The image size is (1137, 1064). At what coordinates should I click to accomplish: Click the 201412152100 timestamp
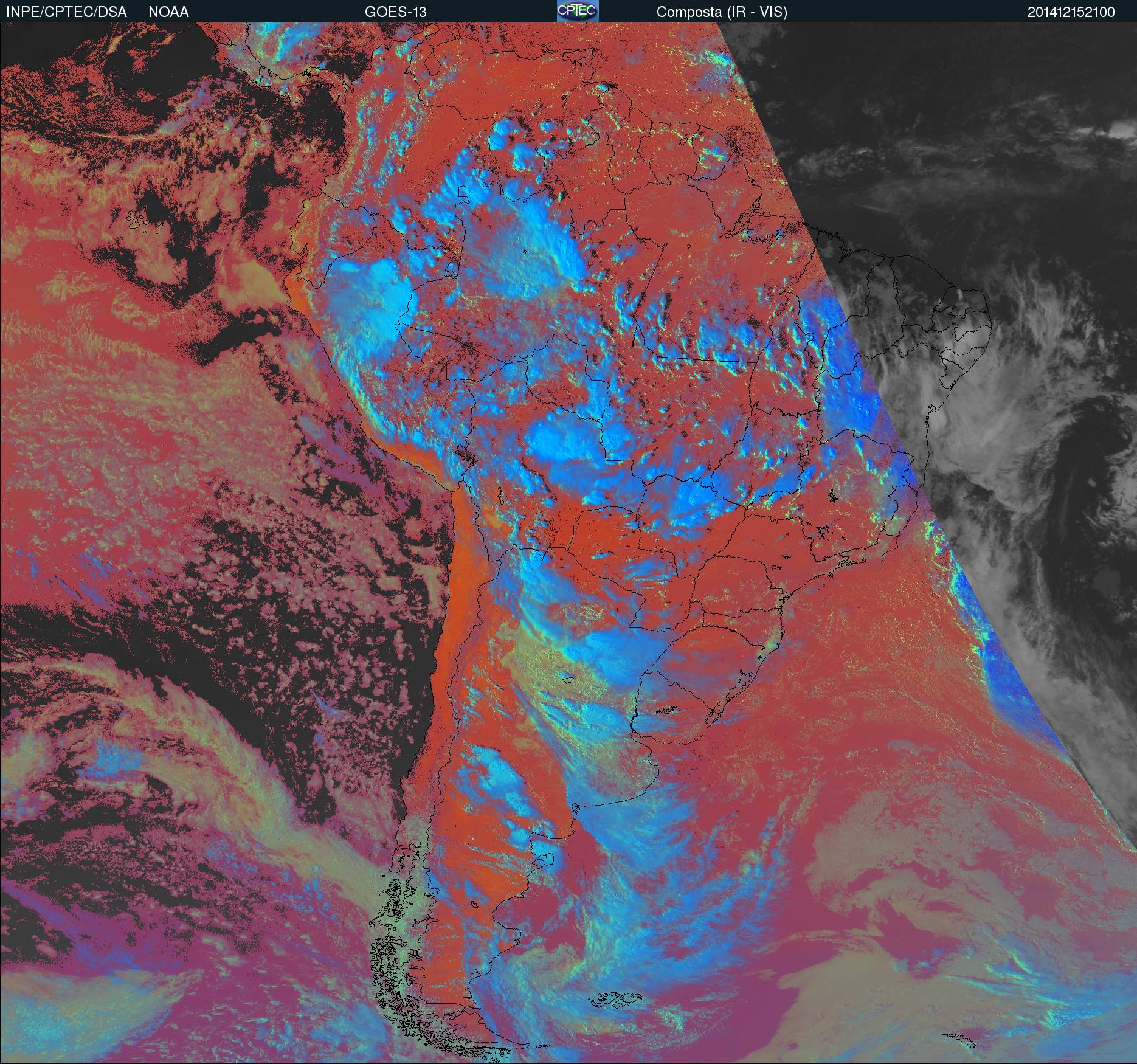pos(1071,12)
